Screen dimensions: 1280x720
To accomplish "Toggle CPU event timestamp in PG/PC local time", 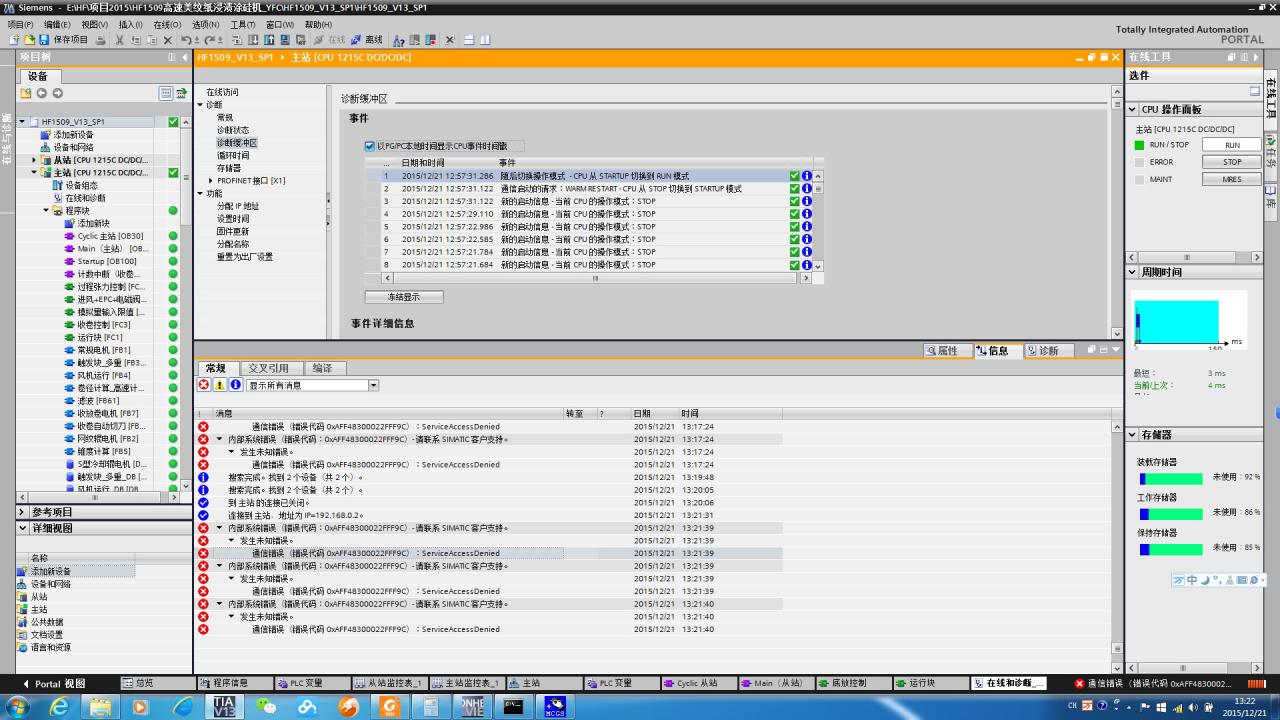I will tap(370, 146).
